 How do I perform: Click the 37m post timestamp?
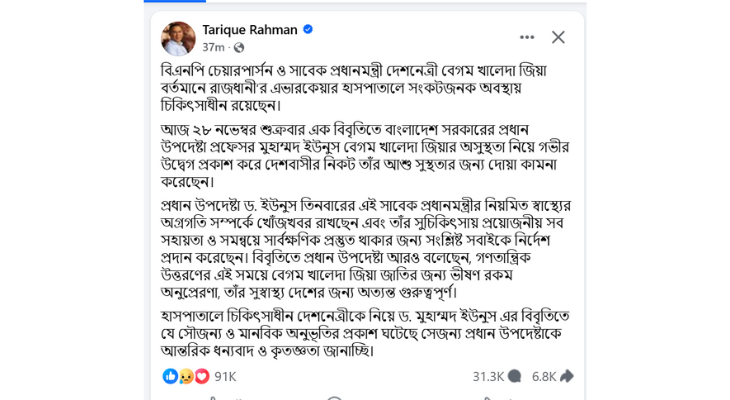click(213, 47)
